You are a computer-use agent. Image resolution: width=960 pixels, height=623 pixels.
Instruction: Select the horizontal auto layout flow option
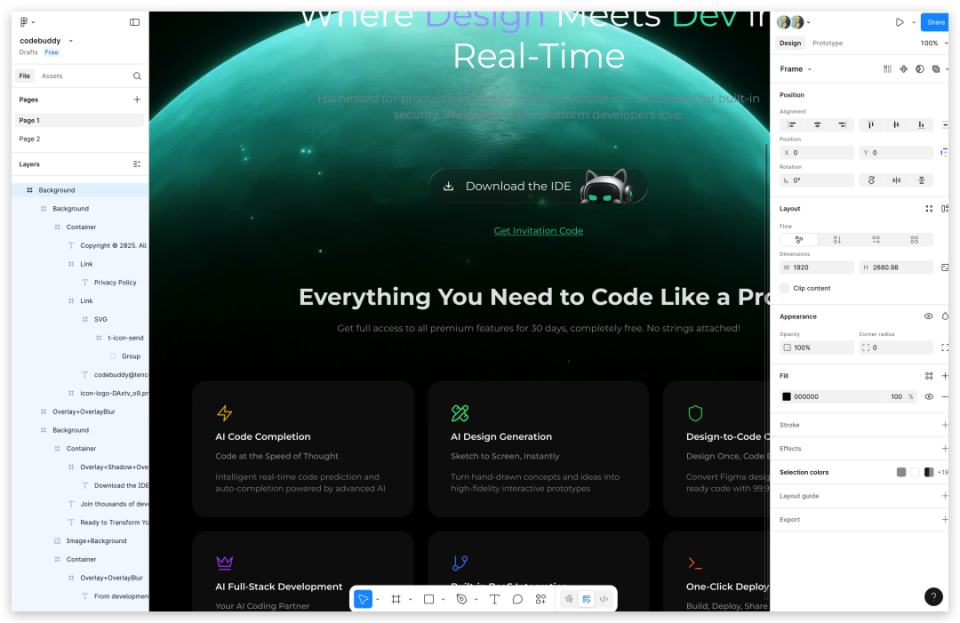(876, 240)
